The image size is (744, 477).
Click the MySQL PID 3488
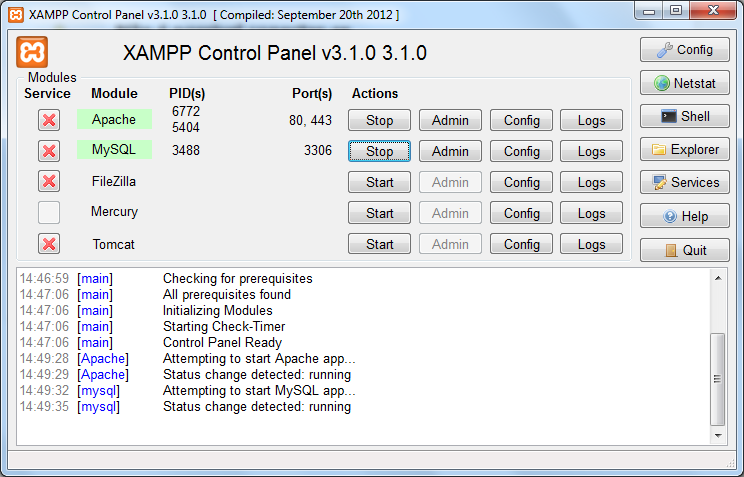pyautogui.click(x=186, y=150)
